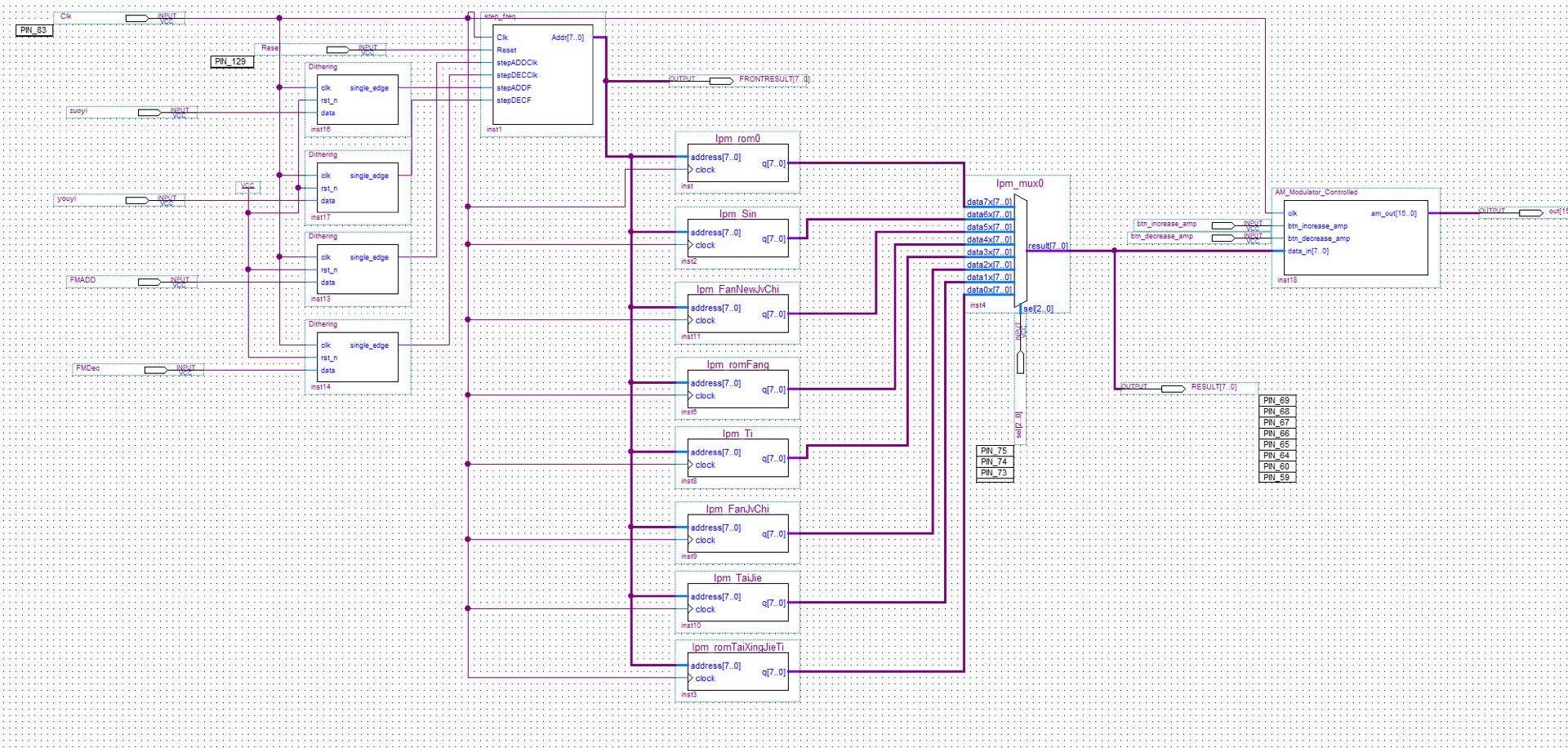The width and height of the screenshot is (1568, 748).
Task: Click the rst_n port of Dithering inst14
Action: tap(328, 358)
